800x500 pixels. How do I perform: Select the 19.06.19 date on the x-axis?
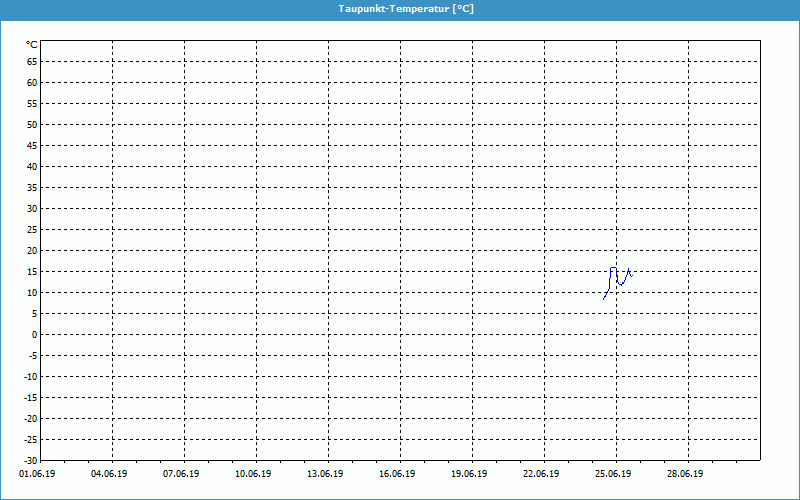[470, 474]
